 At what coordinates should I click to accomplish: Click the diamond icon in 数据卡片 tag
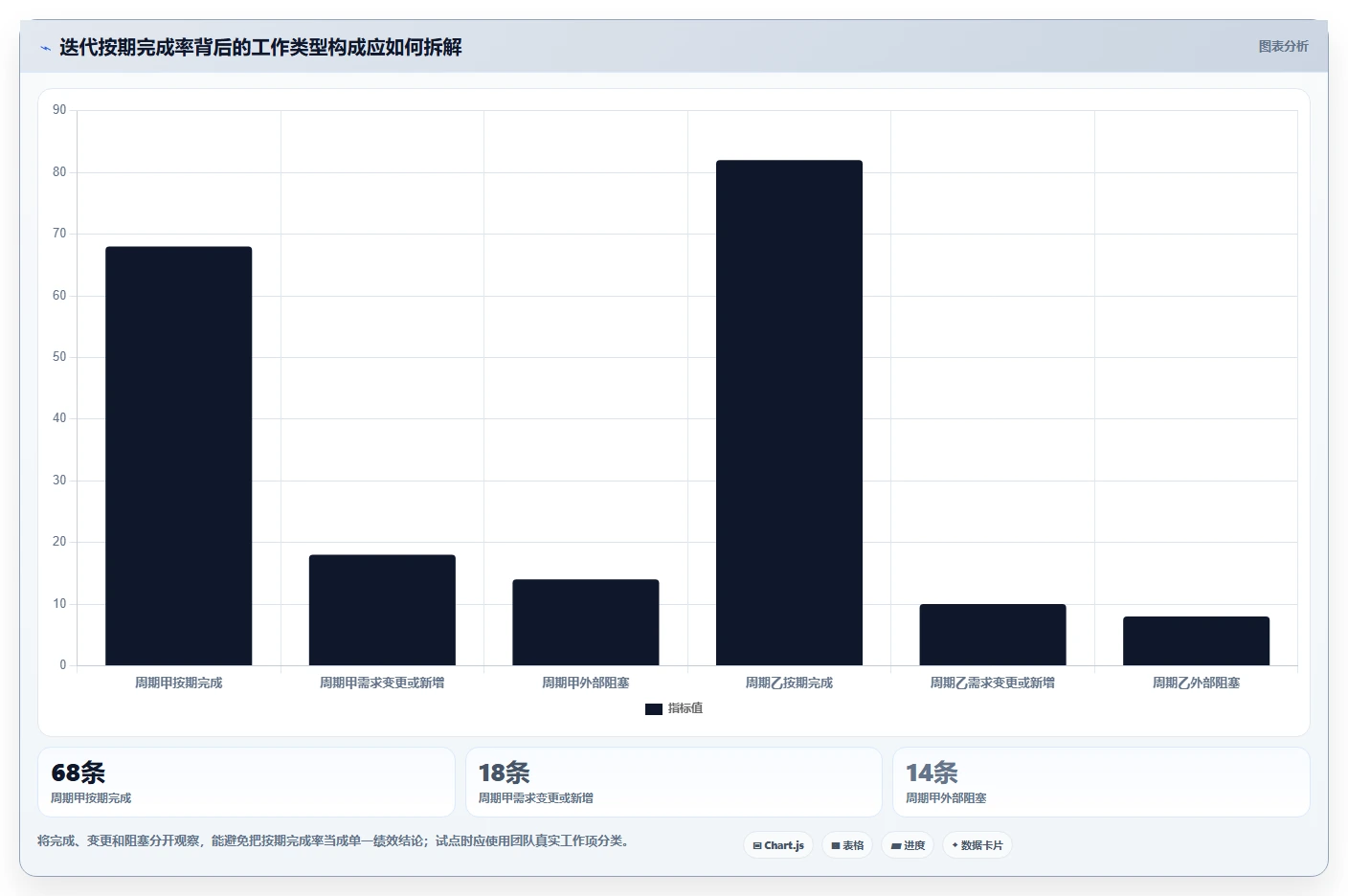(x=955, y=845)
